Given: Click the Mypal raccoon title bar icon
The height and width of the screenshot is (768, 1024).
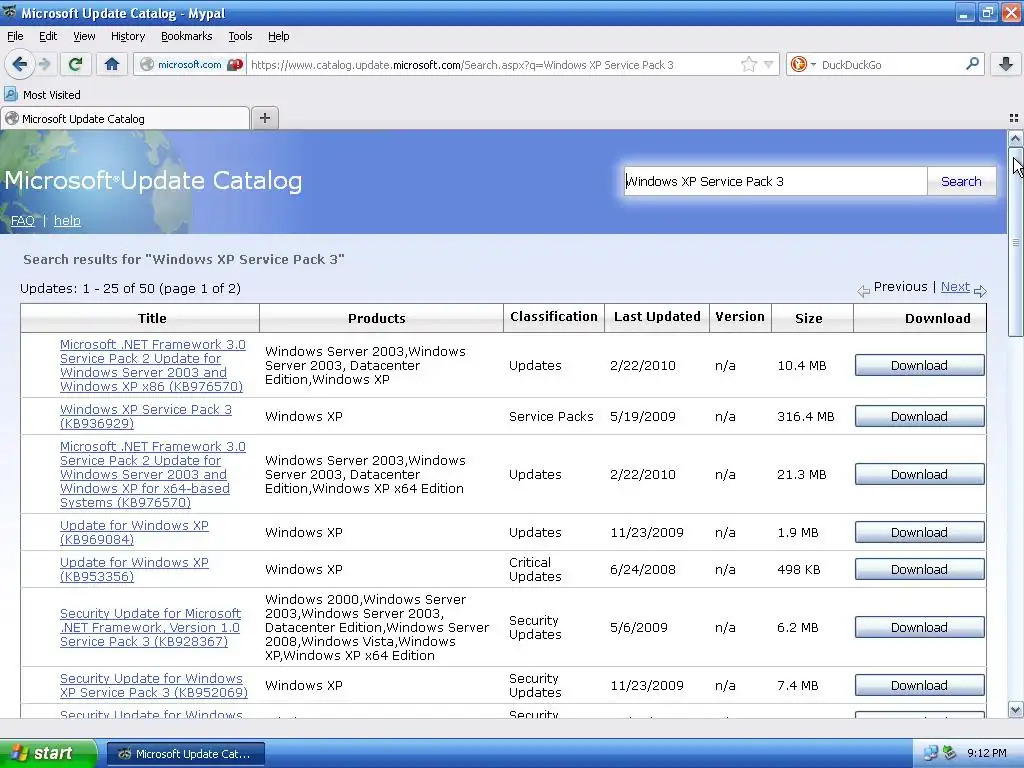Looking at the screenshot, I should point(9,12).
